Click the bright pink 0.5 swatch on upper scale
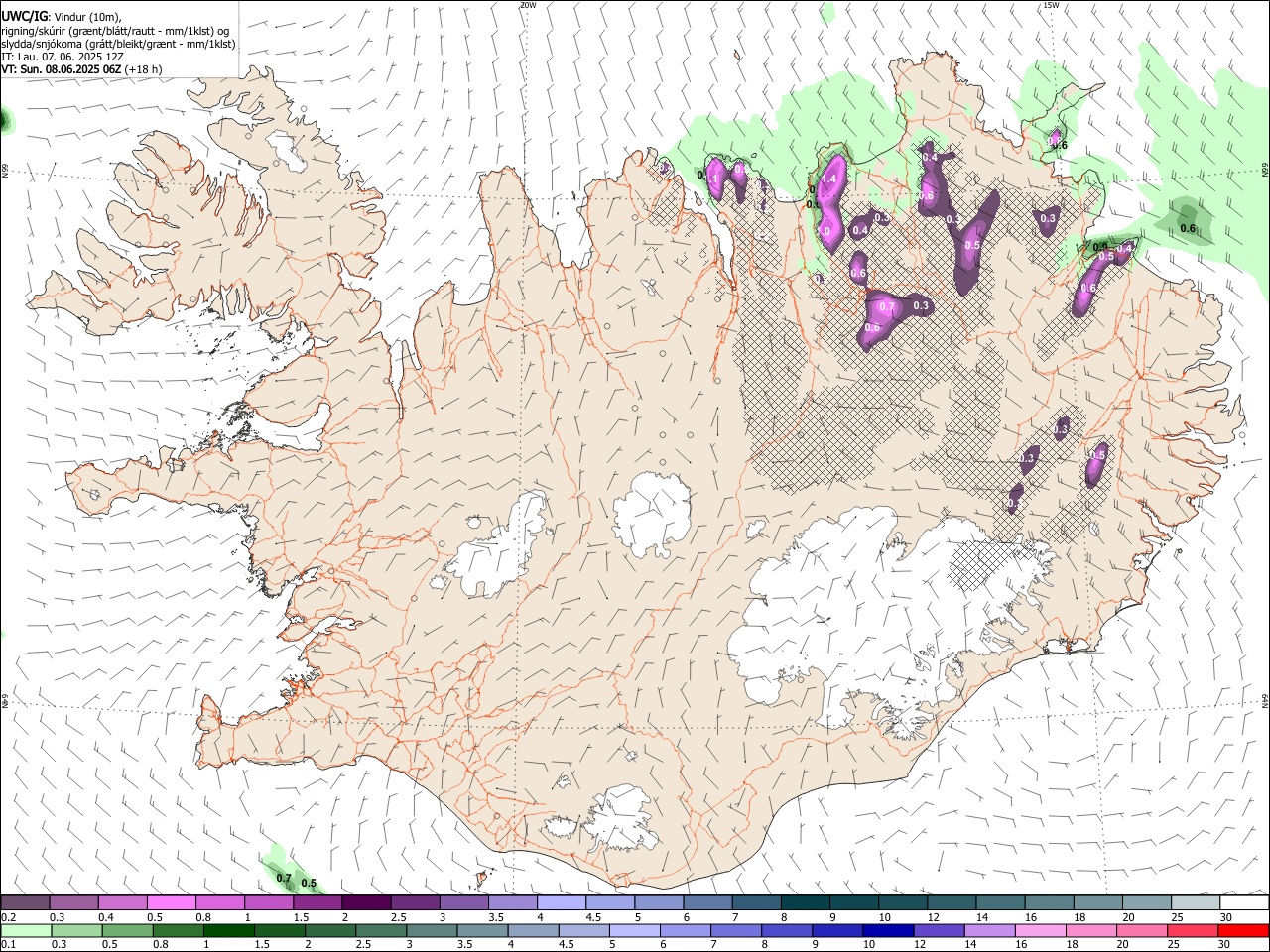This screenshot has width=1270, height=952. point(171,903)
